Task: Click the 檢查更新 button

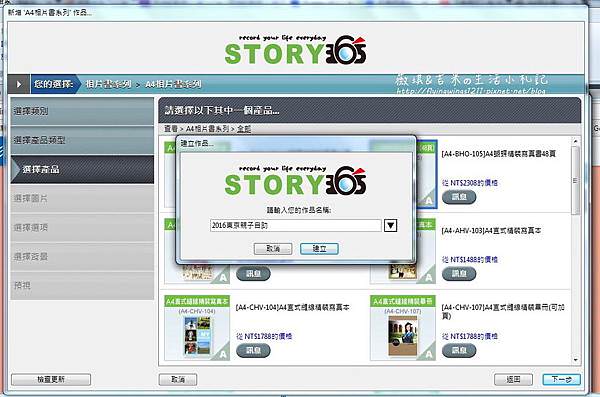Action: [51, 379]
